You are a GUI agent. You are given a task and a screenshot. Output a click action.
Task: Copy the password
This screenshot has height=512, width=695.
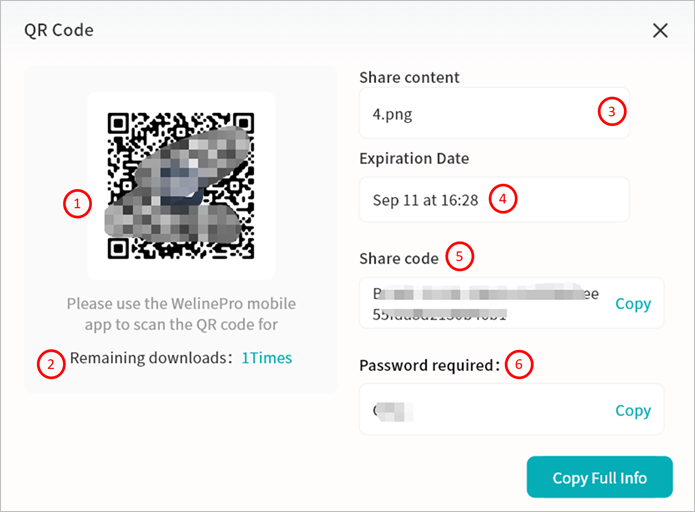(633, 410)
